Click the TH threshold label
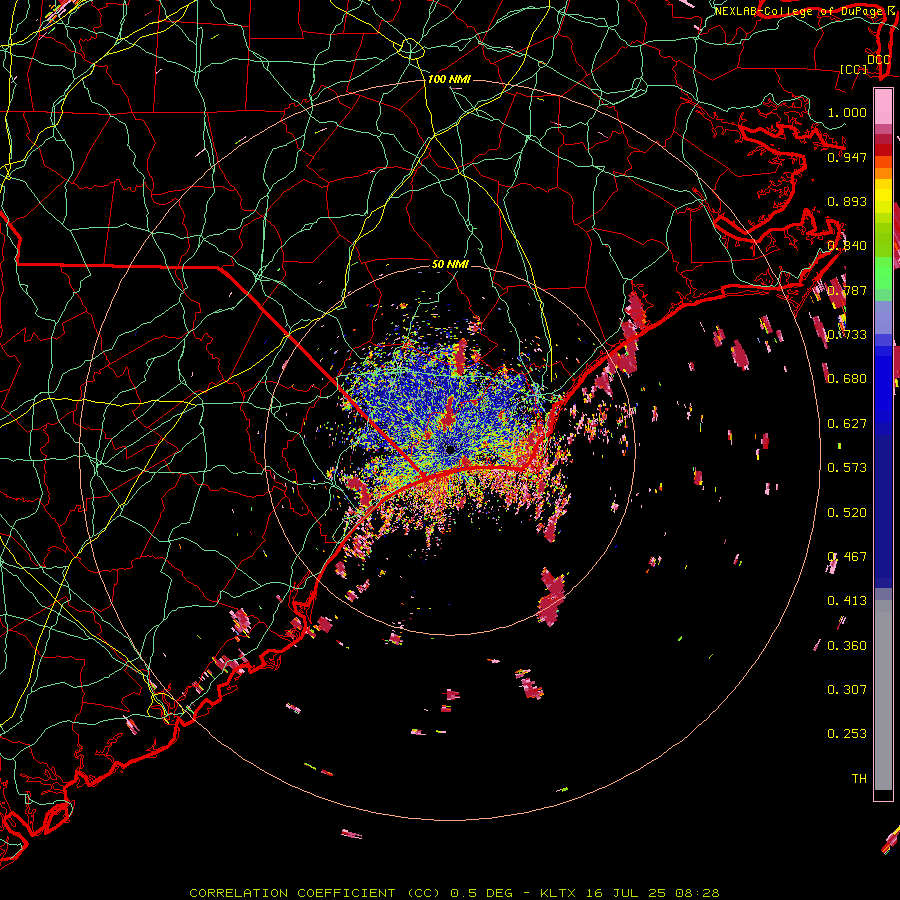Image resolution: width=900 pixels, height=900 pixels. (x=859, y=778)
